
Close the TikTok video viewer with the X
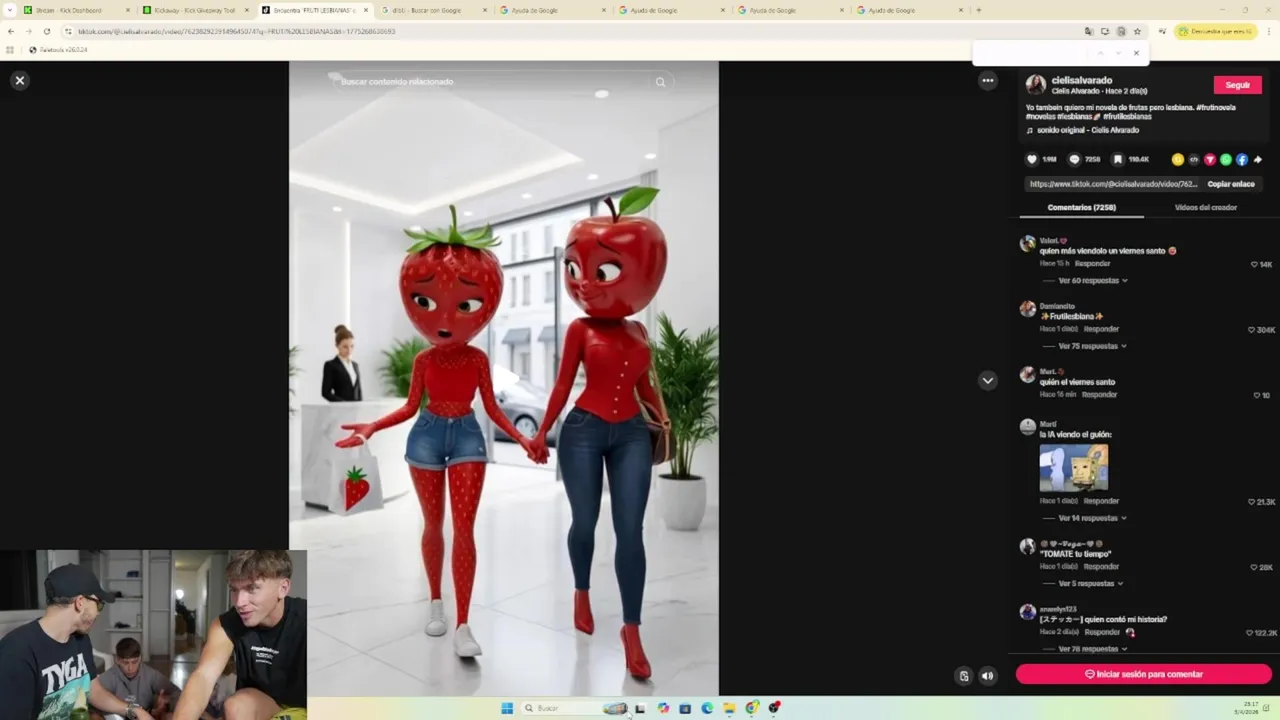(19, 80)
